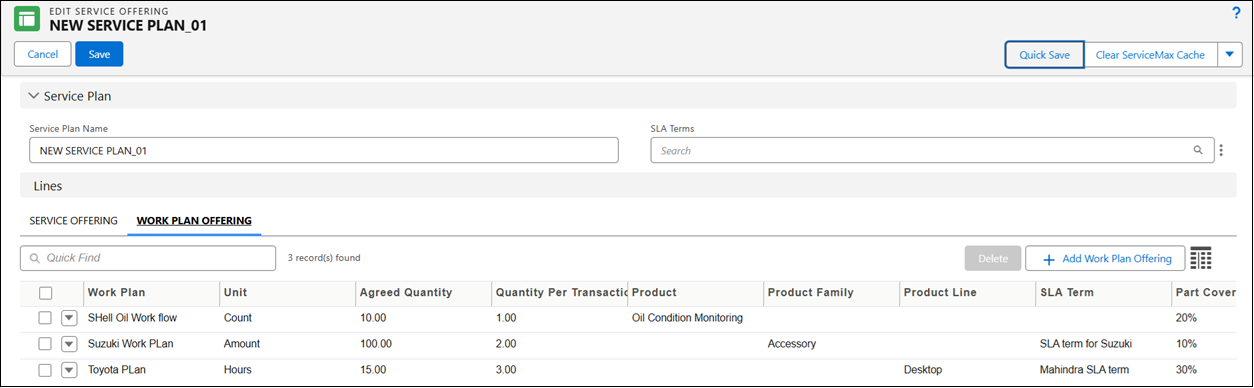Click the Mahindra SLA term cell
The height and width of the screenshot is (388, 1254).
click(1084, 370)
